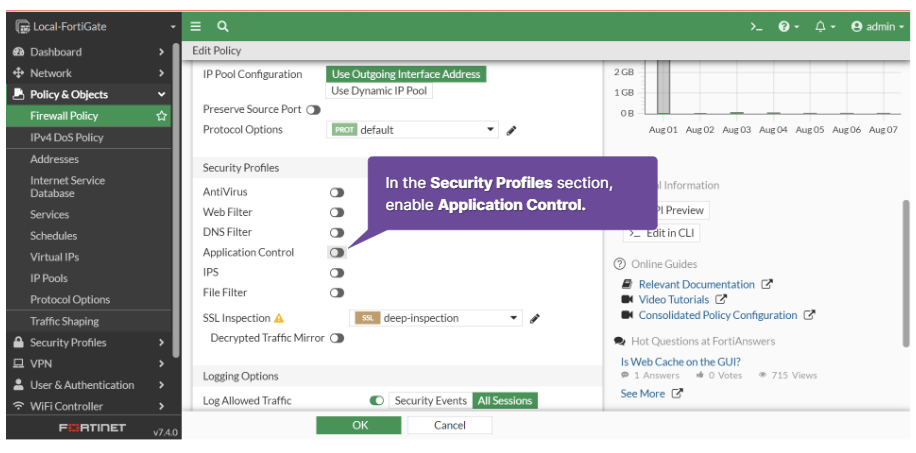Expand the User & Authentication menu
This screenshot has width=916, height=453.
click(x=161, y=385)
